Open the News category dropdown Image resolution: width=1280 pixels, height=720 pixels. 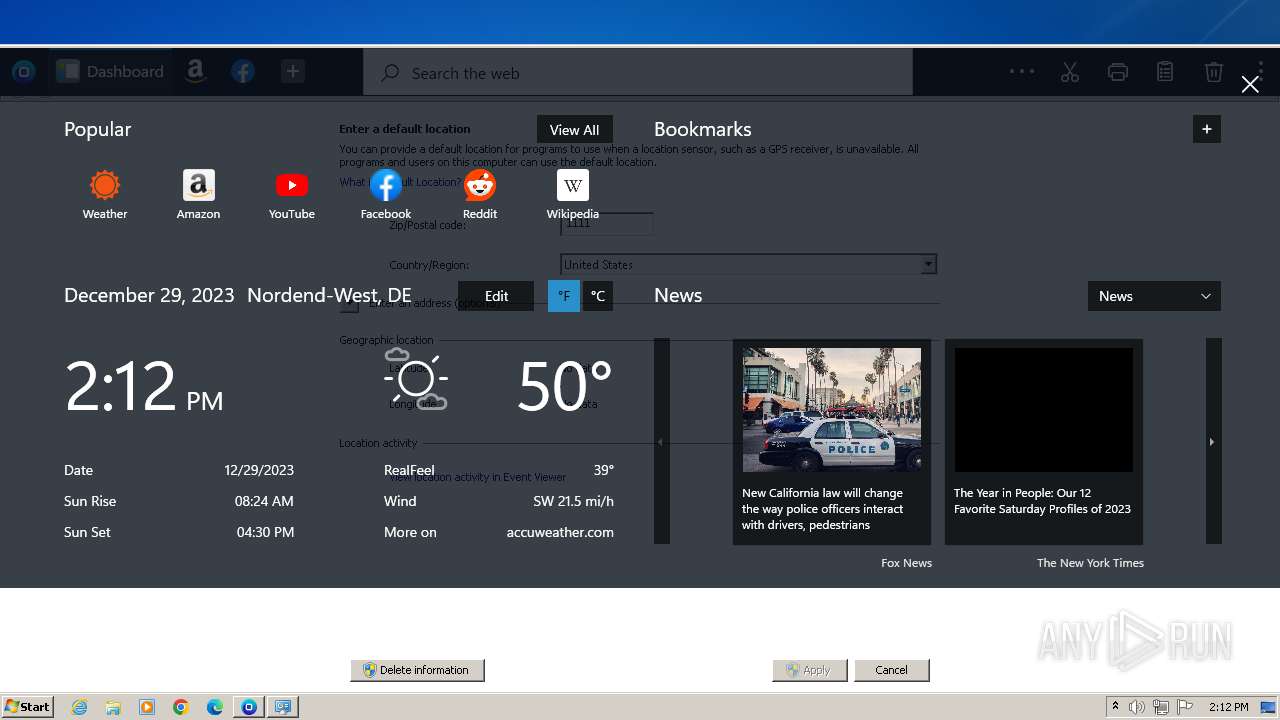pyautogui.click(x=1154, y=296)
